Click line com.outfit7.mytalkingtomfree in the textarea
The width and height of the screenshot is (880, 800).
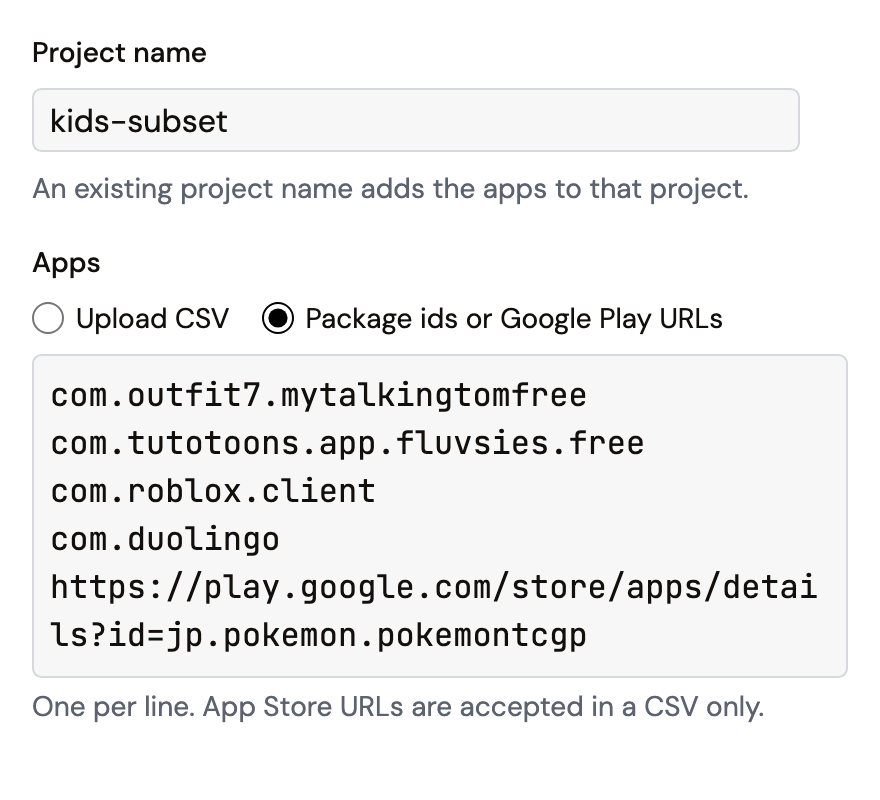click(x=319, y=395)
